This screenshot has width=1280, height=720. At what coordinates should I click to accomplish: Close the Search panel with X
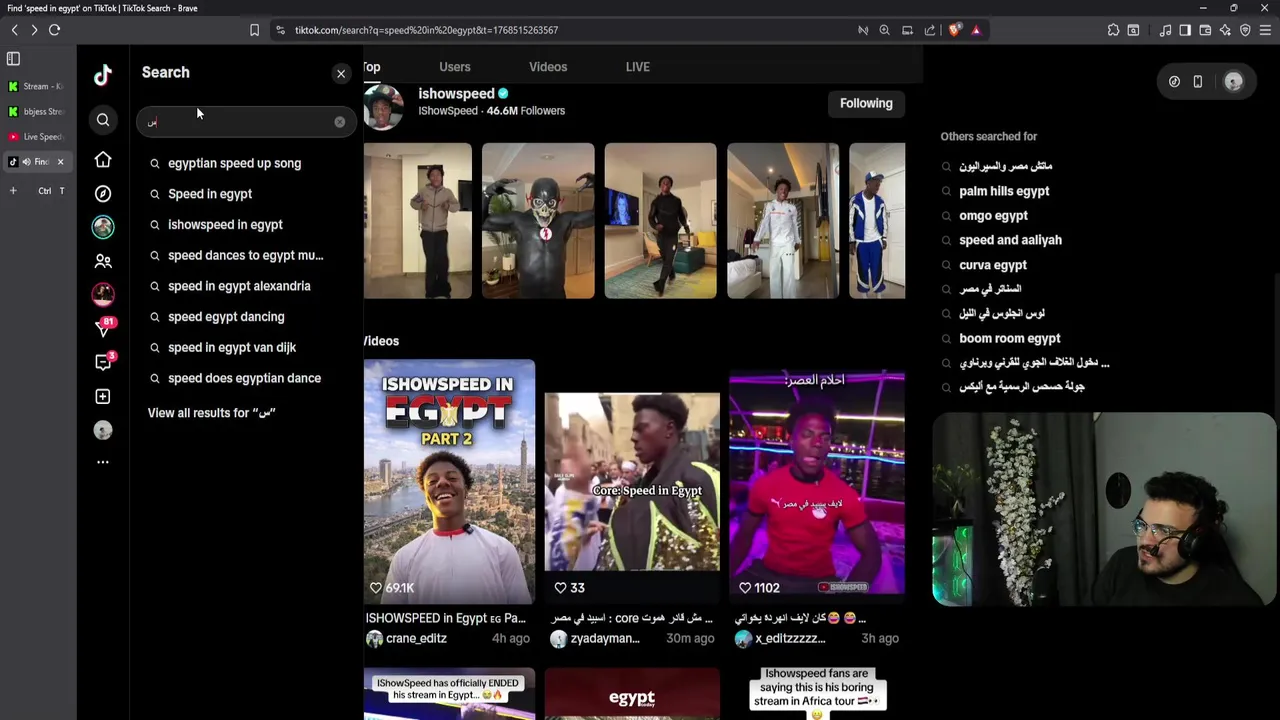[x=341, y=73]
